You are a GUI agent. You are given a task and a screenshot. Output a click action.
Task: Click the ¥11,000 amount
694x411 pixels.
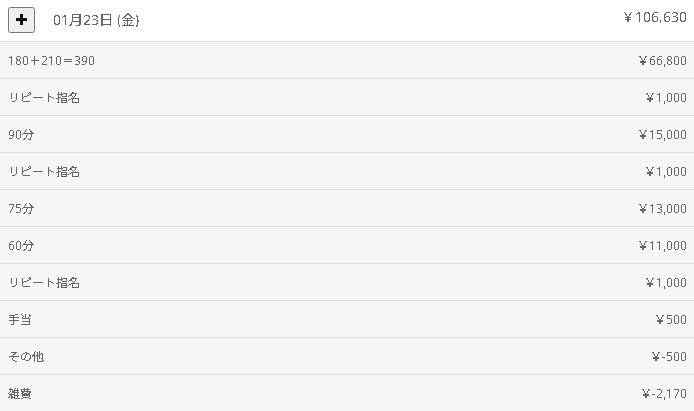point(662,246)
